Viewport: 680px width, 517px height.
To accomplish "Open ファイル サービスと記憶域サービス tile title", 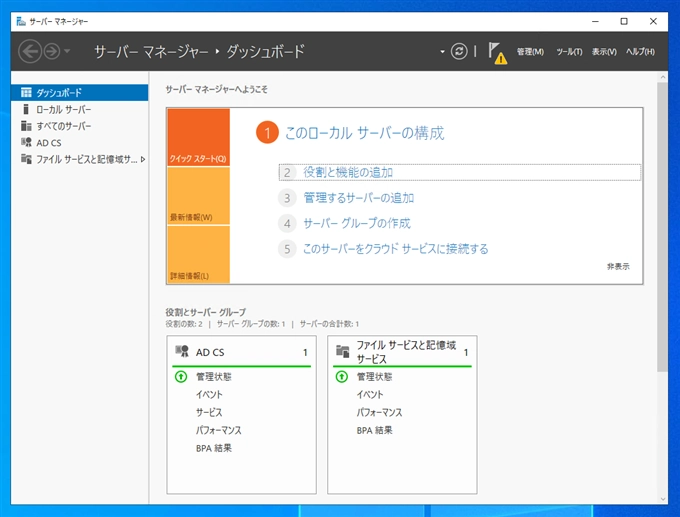I will coord(406,352).
